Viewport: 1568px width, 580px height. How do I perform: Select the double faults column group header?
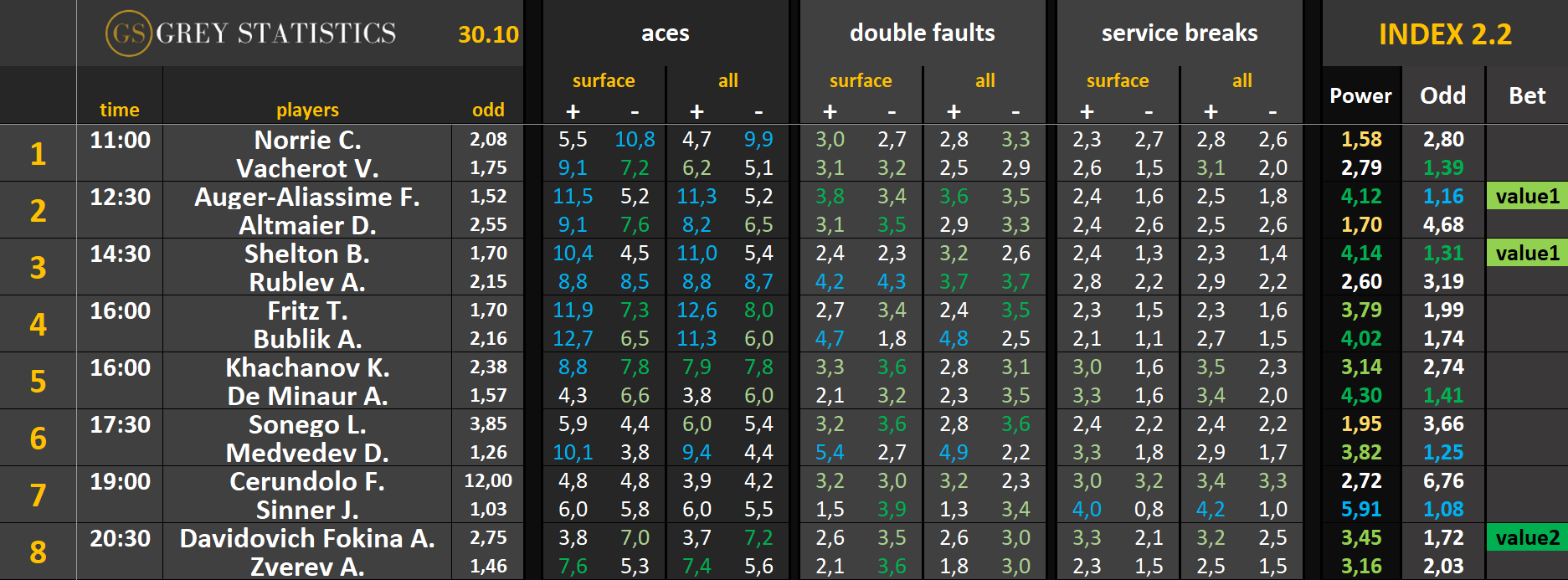point(922,33)
